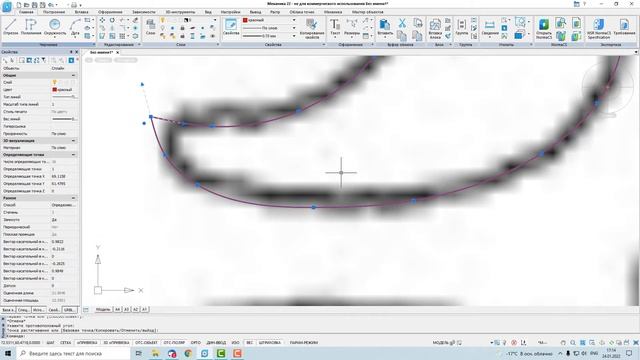The width and height of the screenshot is (640, 360).
Task: Click the Определяющая точка X value field
Action: [64, 176]
